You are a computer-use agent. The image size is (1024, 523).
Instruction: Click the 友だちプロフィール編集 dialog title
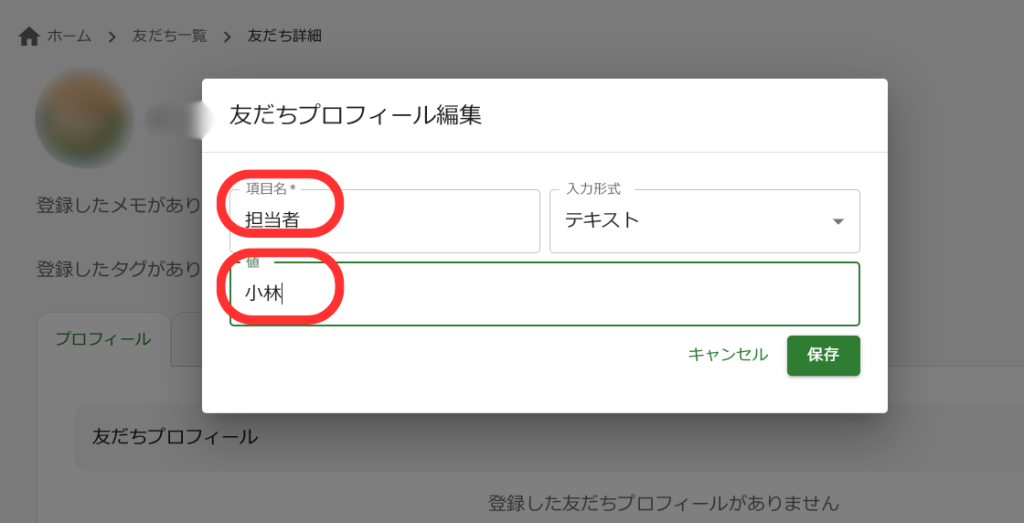pyautogui.click(x=356, y=115)
